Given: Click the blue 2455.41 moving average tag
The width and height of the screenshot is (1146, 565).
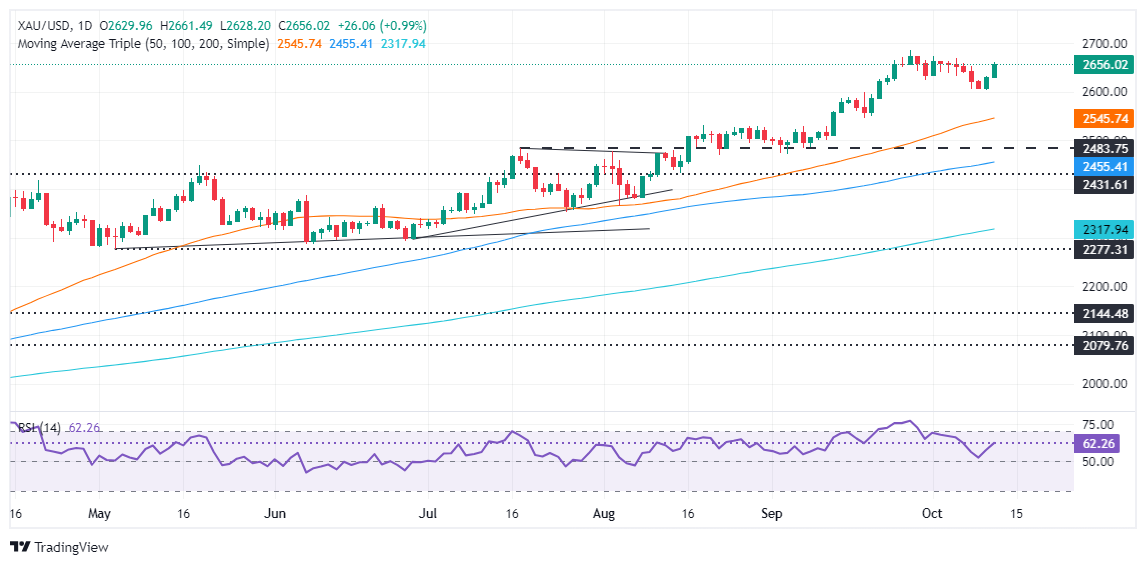Looking at the screenshot, I should 1105,167.
